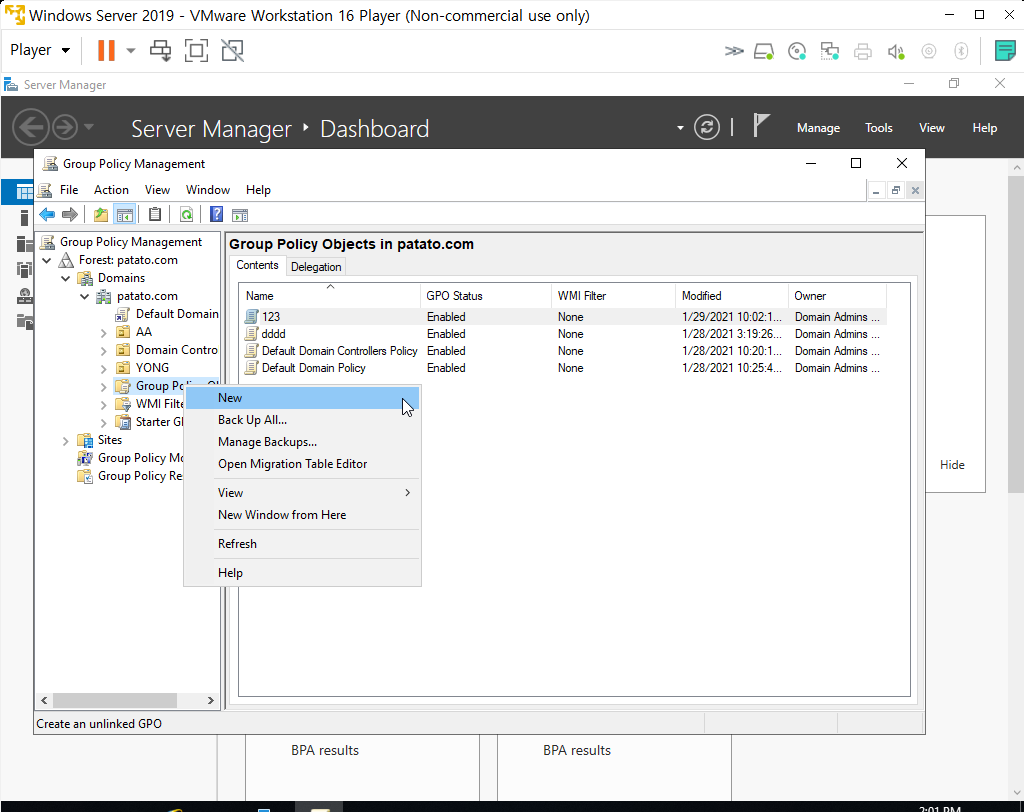This screenshot has width=1024, height=812.
Task: Sort by the Owner column header
Action: pyautogui.click(x=837, y=296)
